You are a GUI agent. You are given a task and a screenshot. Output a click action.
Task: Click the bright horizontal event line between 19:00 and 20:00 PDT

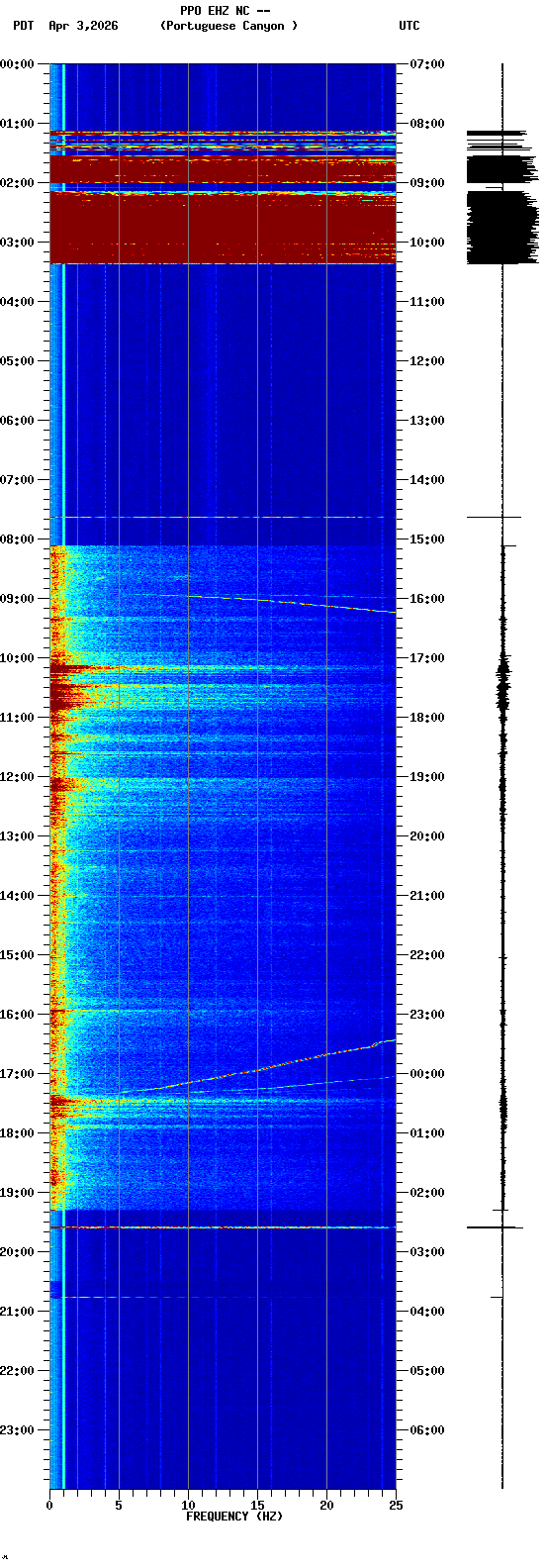point(223,1227)
